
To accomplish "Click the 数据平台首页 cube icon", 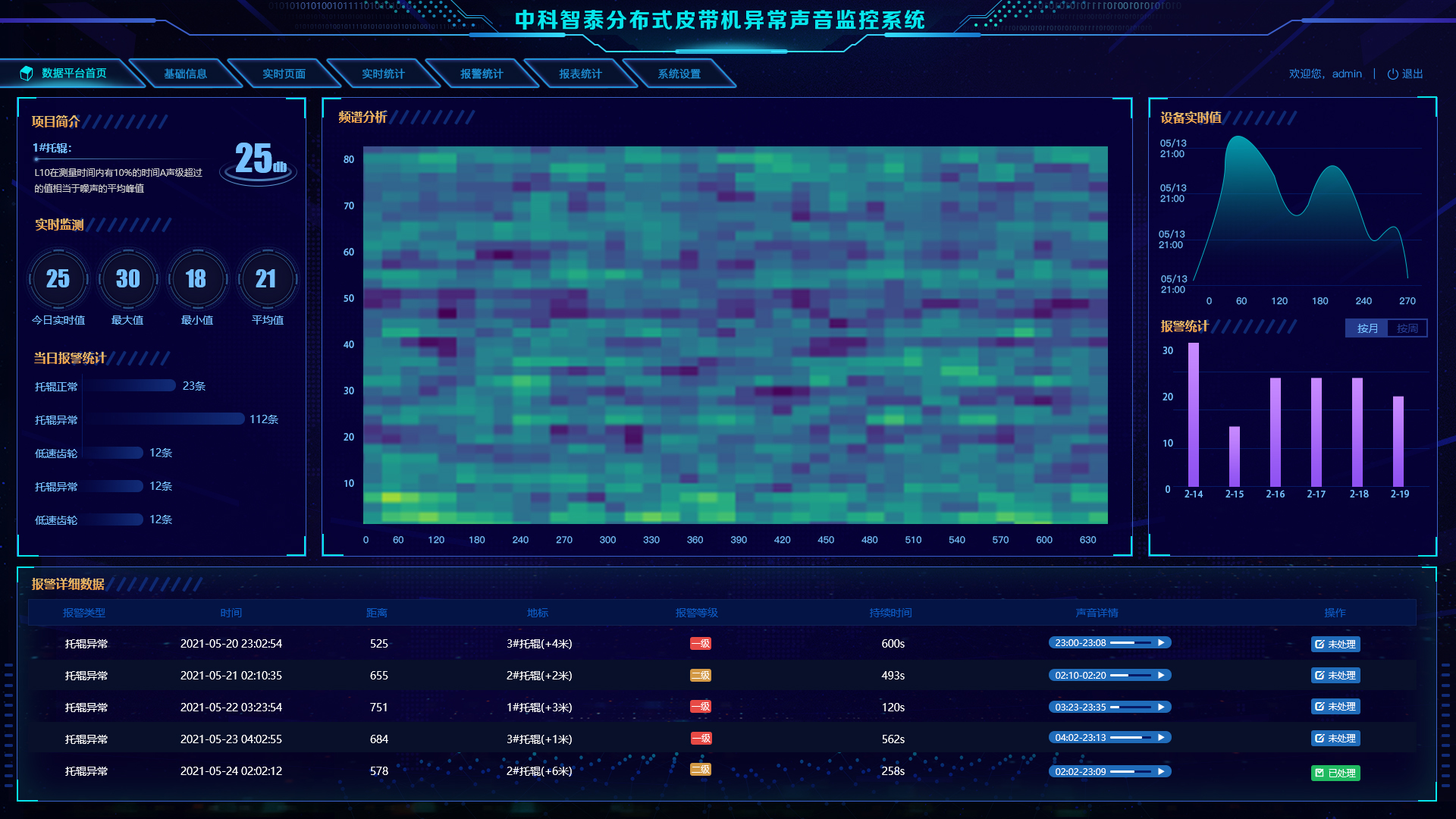I will (27, 73).
